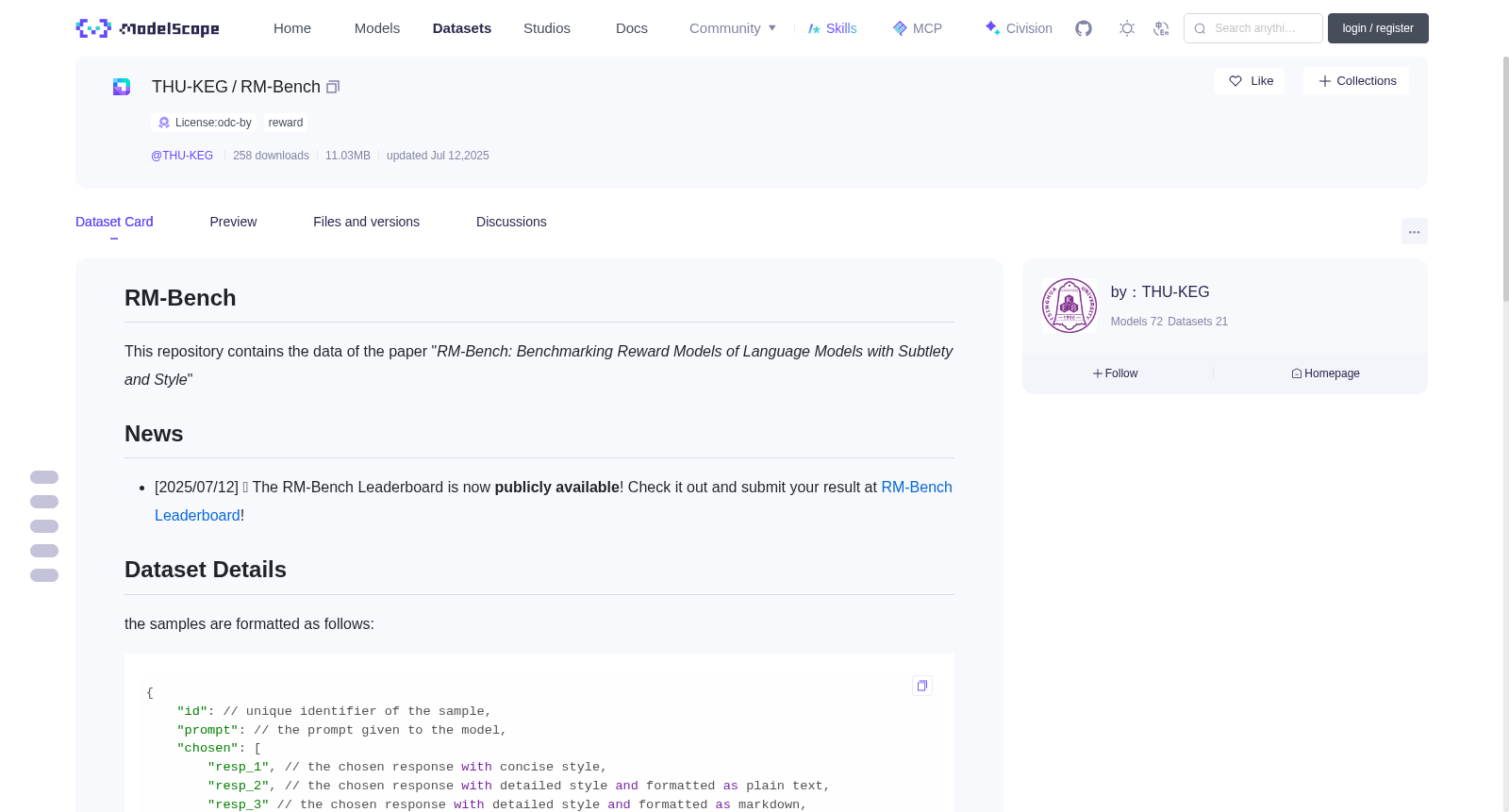Open the MCP page

[x=918, y=28]
